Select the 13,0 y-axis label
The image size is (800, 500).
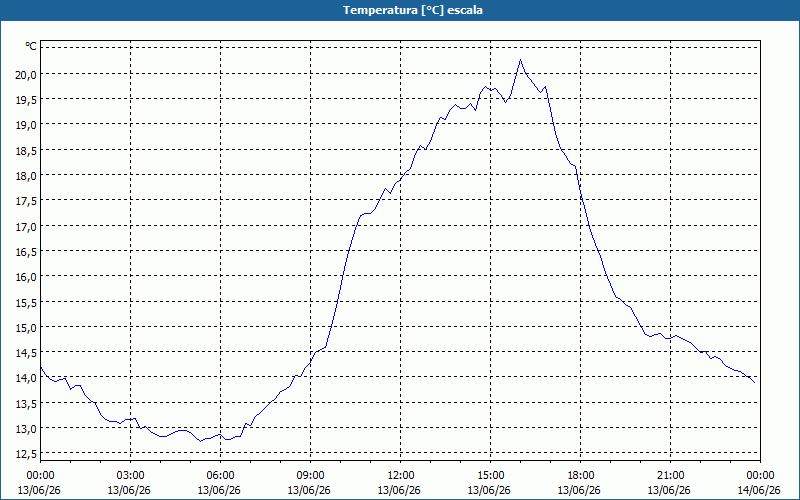(x=27, y=428)
